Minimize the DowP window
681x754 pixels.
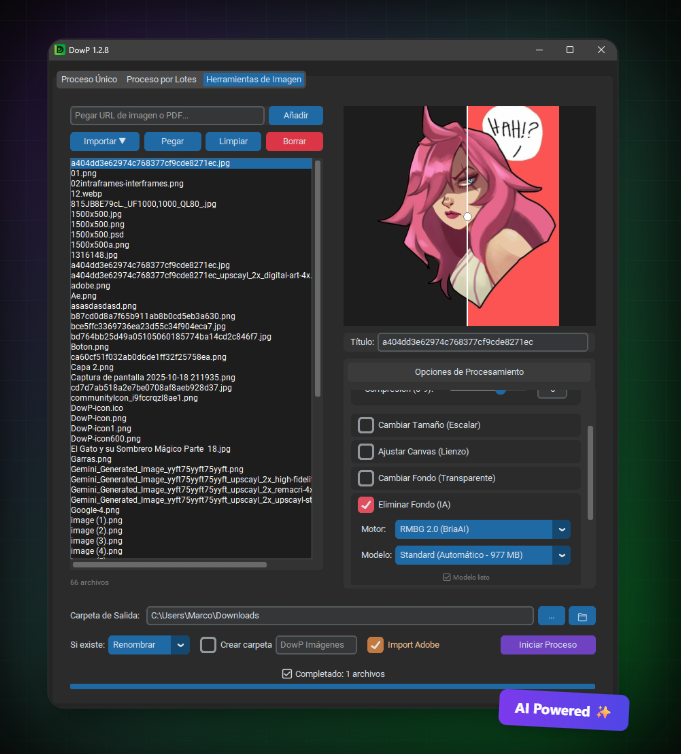click(539, 50)
